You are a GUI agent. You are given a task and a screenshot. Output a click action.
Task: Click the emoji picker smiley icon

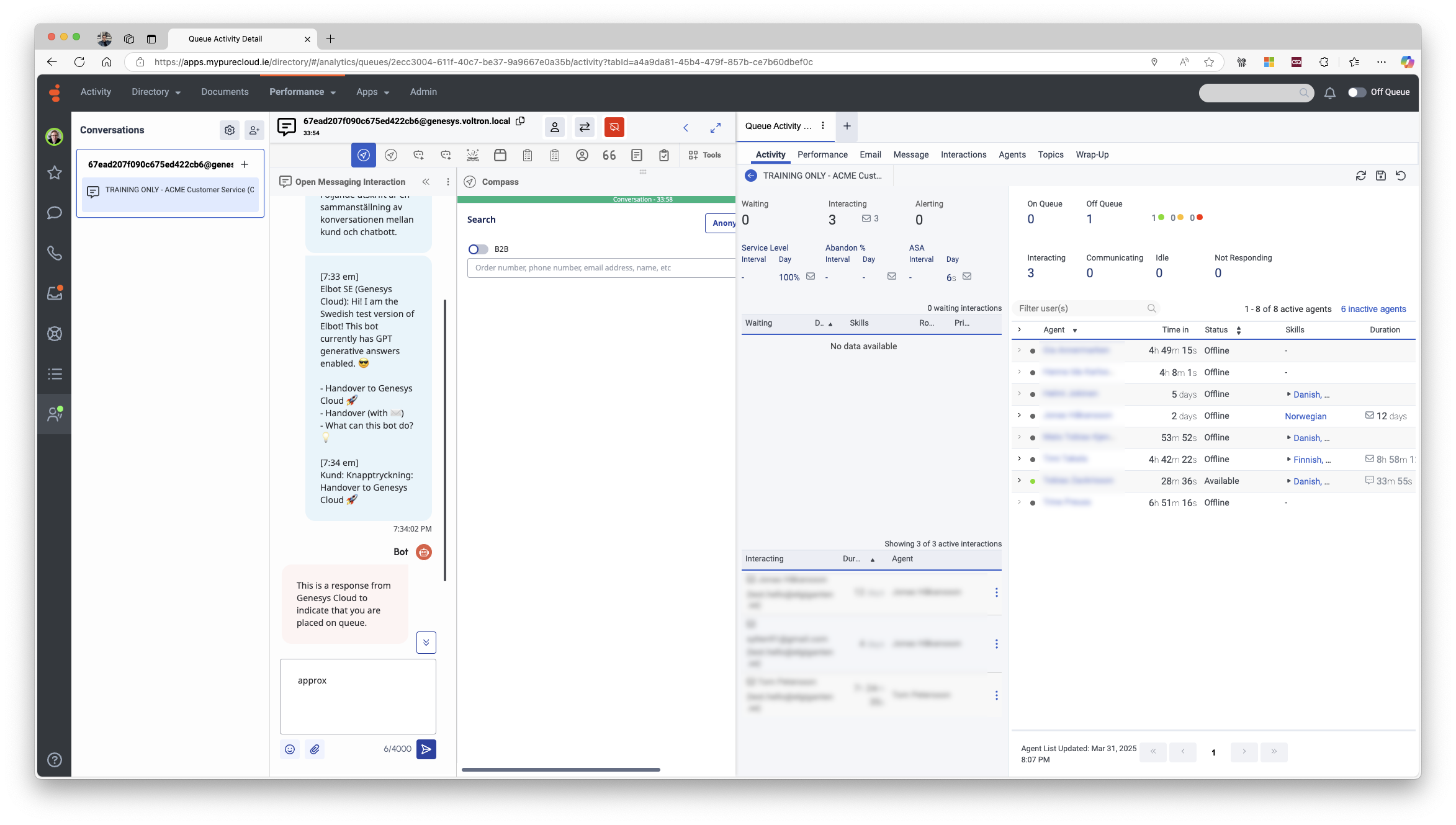[x=290, y=749]
